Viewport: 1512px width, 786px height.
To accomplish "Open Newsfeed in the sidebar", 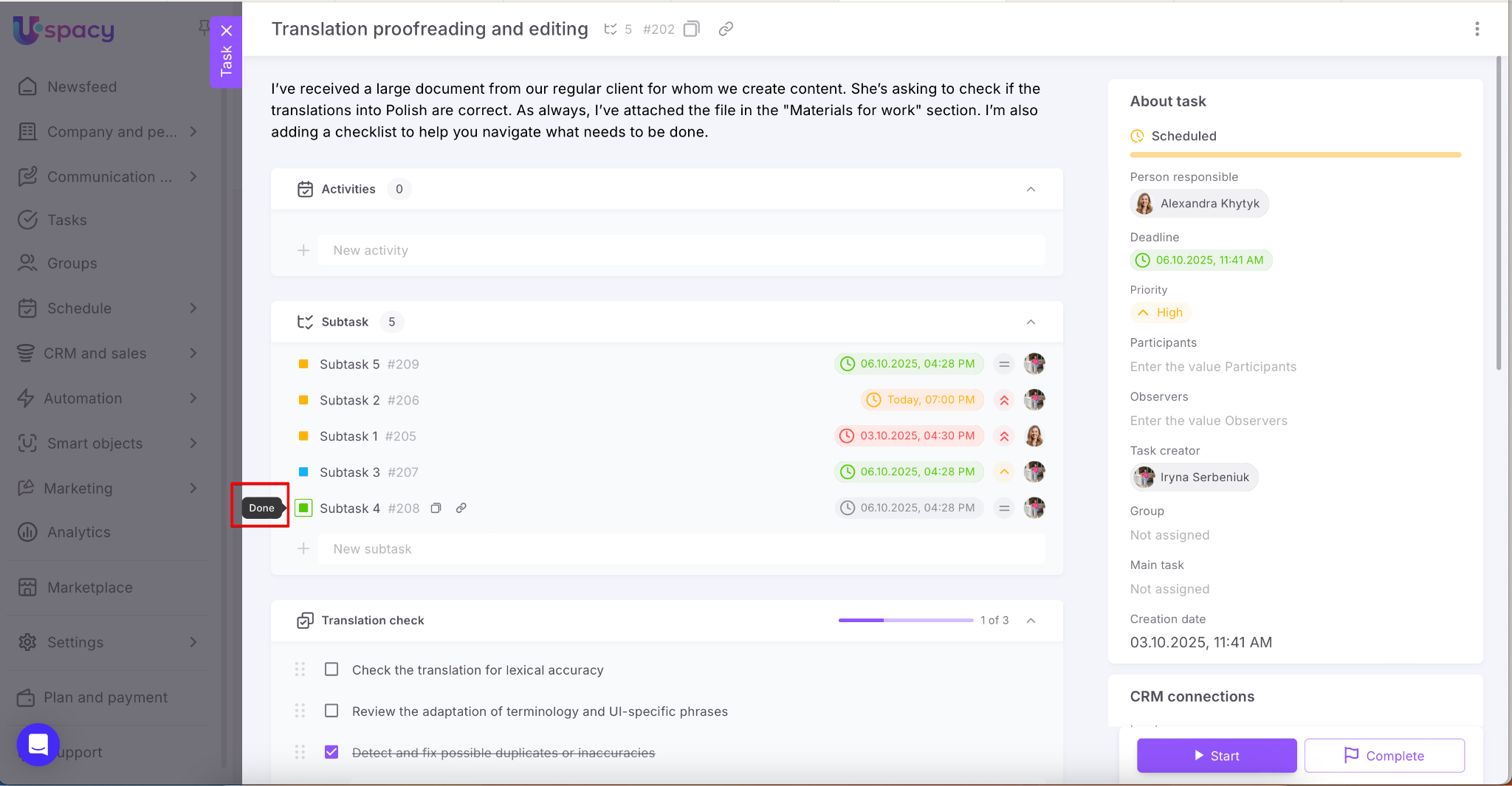I will (81, 86).
